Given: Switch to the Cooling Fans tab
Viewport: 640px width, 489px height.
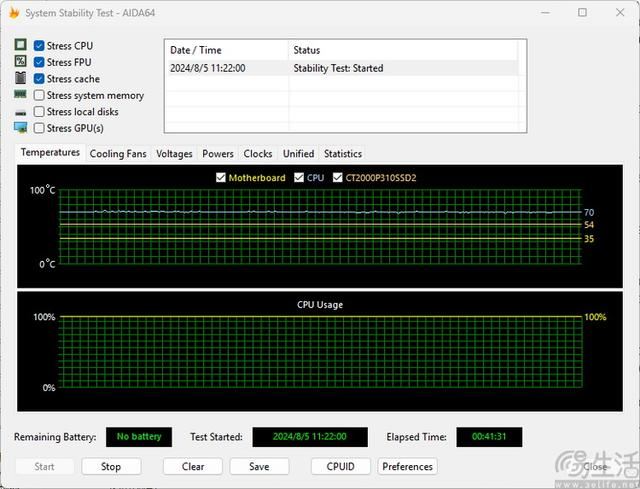Looking at the screenshot, I should click(x=118, y=154).
